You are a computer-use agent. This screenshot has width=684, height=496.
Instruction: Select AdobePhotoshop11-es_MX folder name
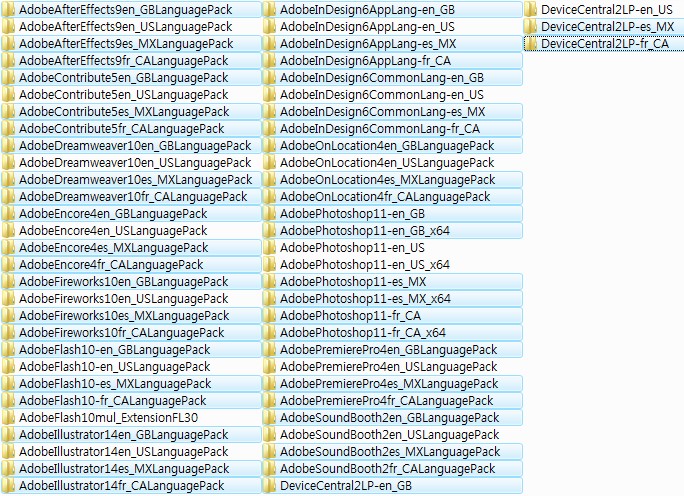point(353,282)
